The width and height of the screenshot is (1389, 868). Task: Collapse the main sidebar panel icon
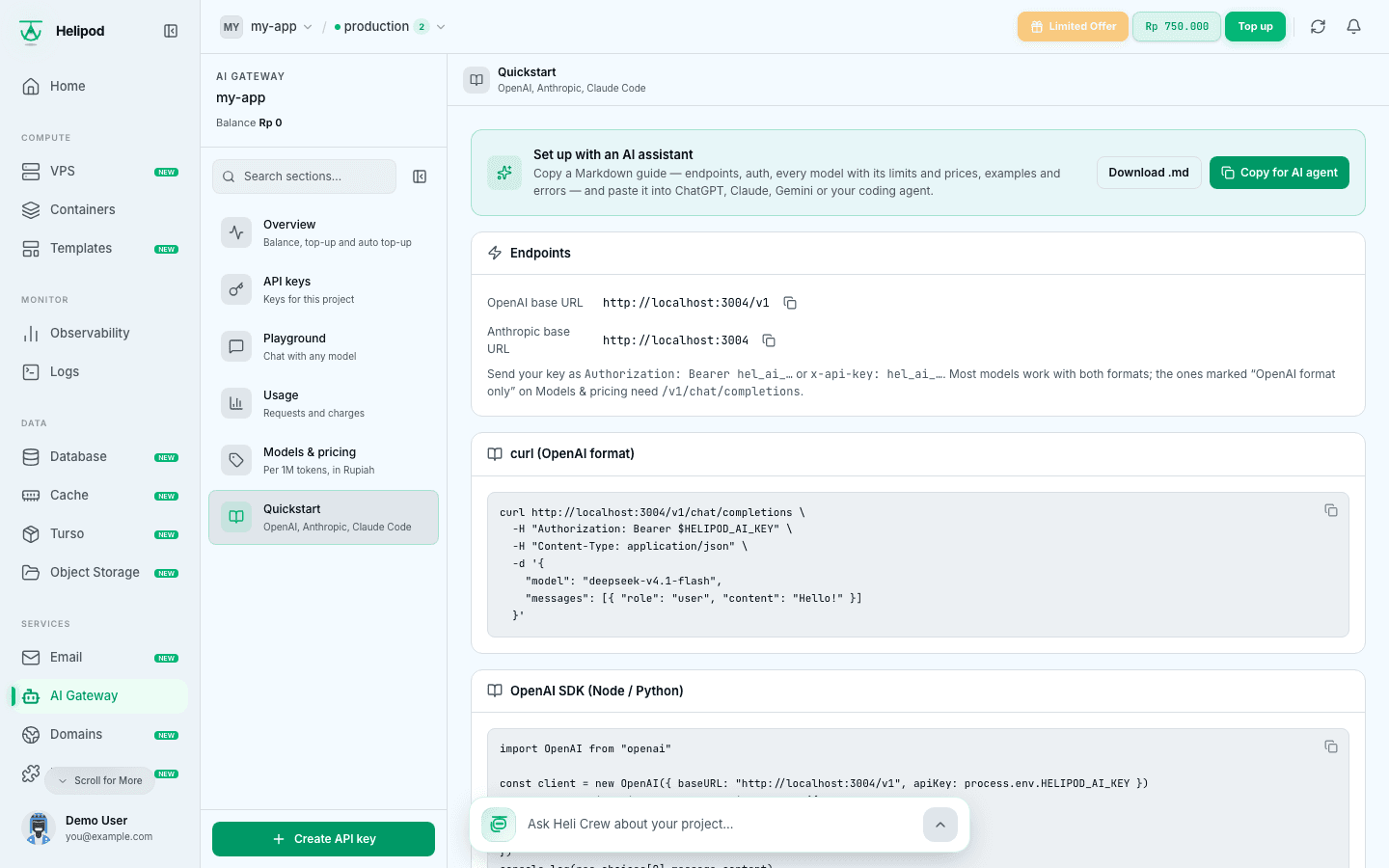(171, 31)
